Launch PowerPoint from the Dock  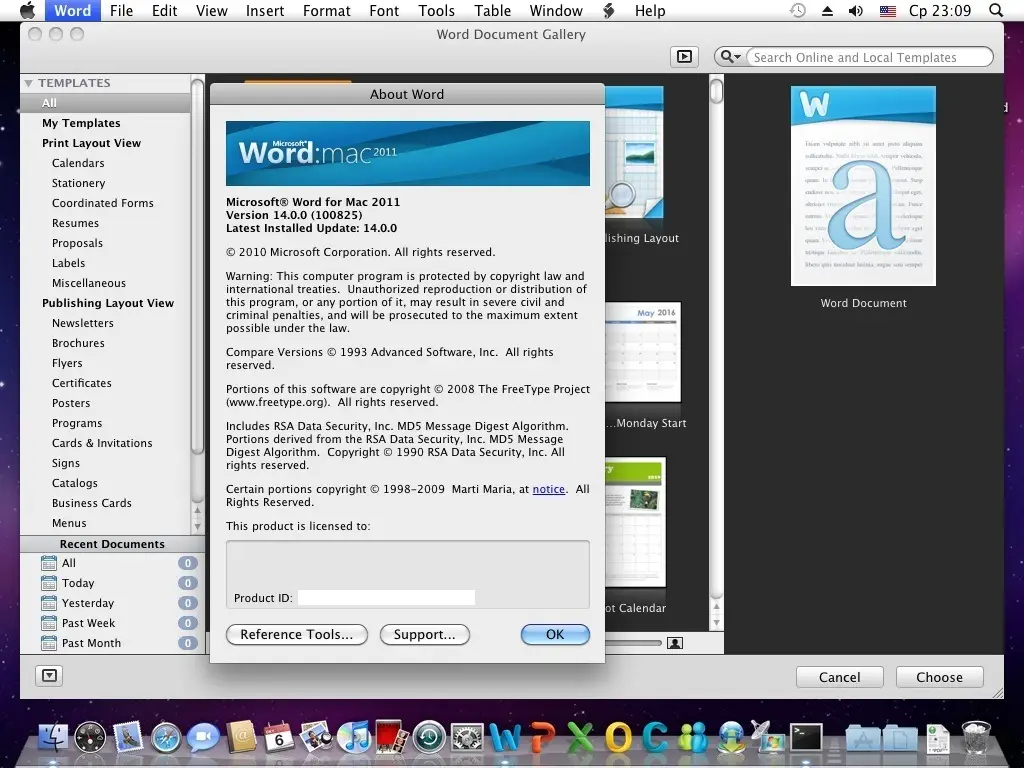click(542, 738)
